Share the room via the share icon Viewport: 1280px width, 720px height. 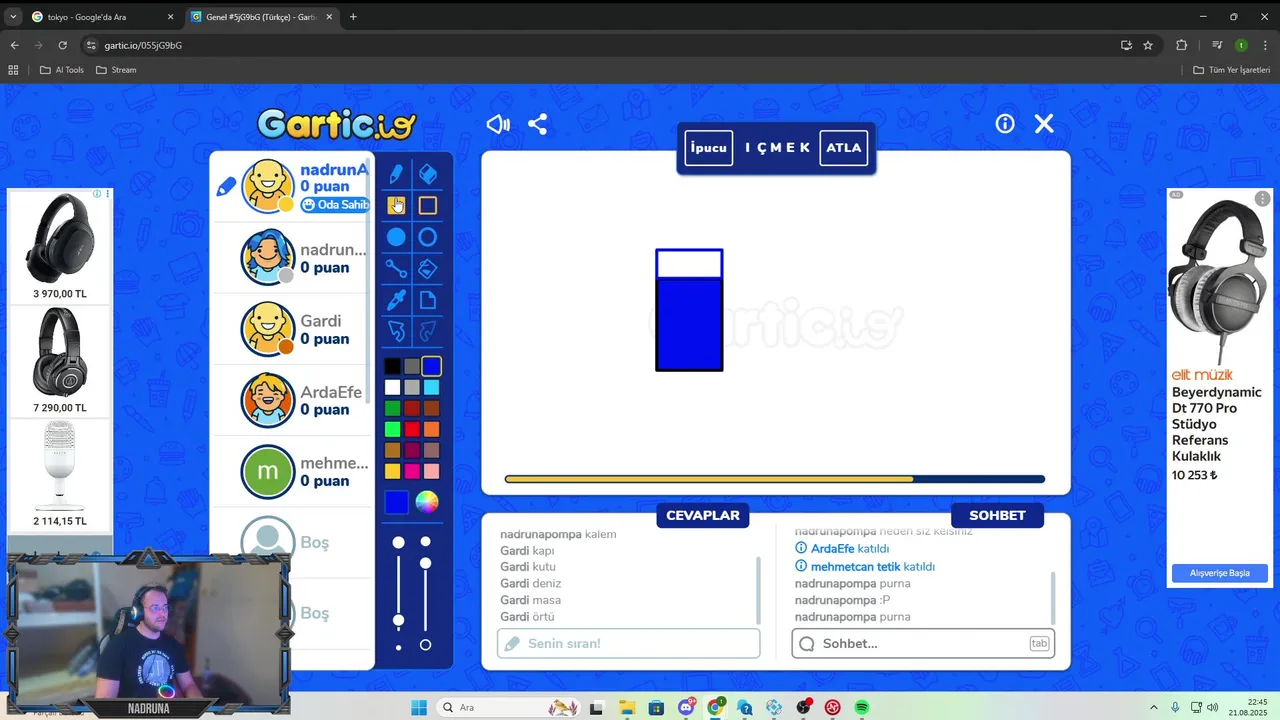coord(538,124)
